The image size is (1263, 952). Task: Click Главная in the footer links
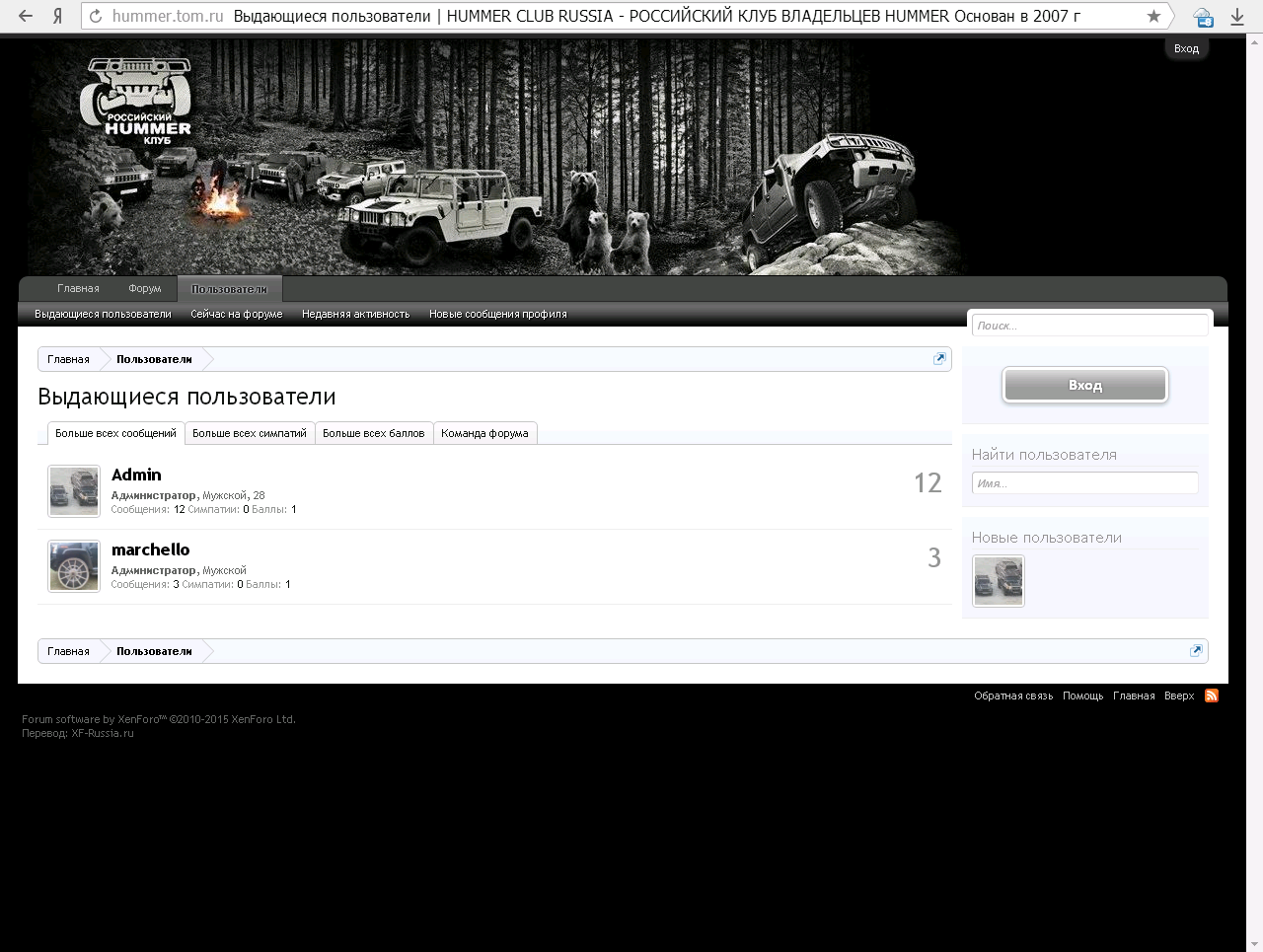tap(1134, 696)
